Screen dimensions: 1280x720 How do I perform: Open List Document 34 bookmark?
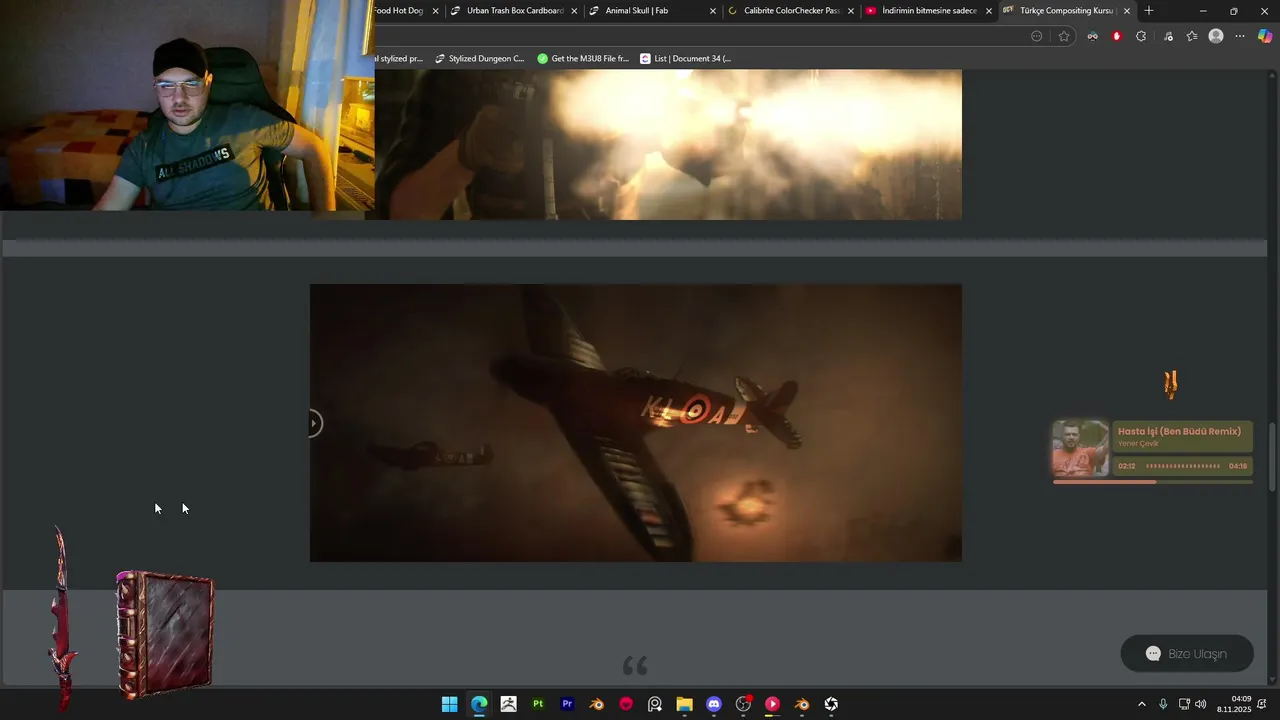tap(686, 59)
